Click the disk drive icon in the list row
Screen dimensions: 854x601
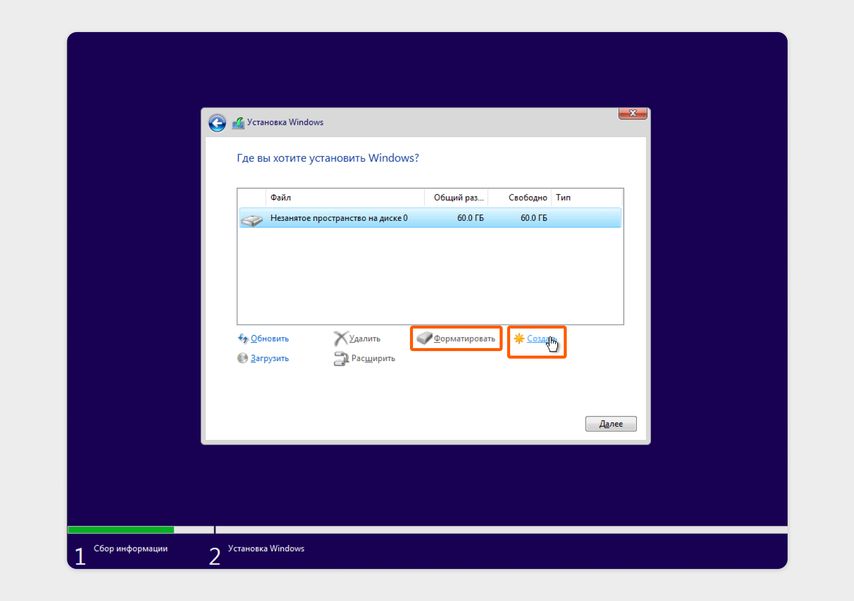click(252, 220)
